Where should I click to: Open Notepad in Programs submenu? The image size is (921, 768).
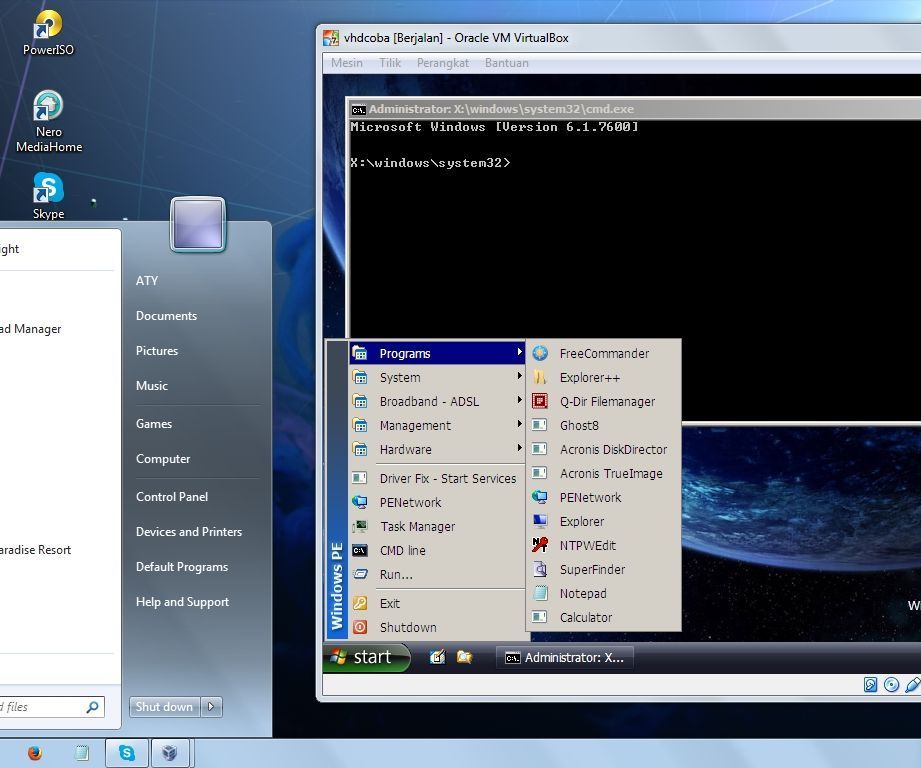point(603,594)
